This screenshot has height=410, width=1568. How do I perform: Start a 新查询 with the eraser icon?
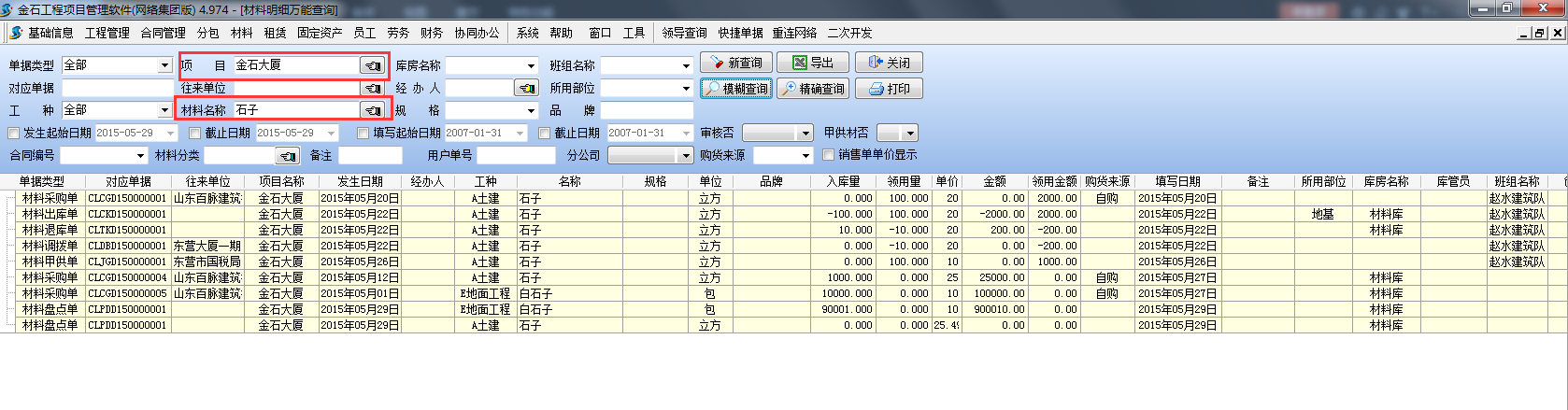click(x=735, y=63)
